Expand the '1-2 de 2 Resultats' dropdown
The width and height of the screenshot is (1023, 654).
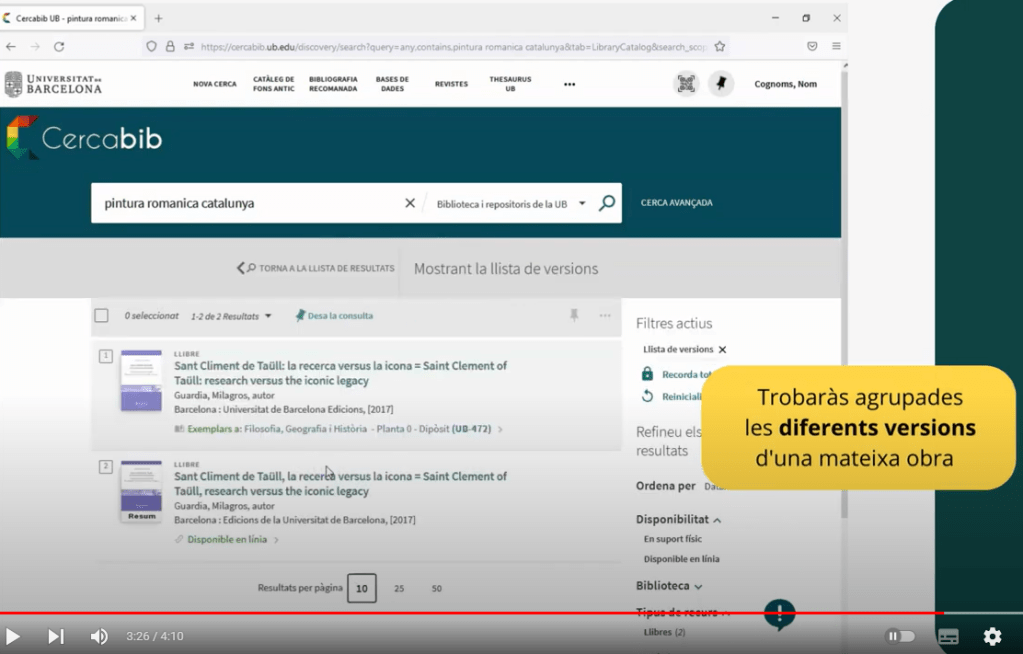pos(231,316)
